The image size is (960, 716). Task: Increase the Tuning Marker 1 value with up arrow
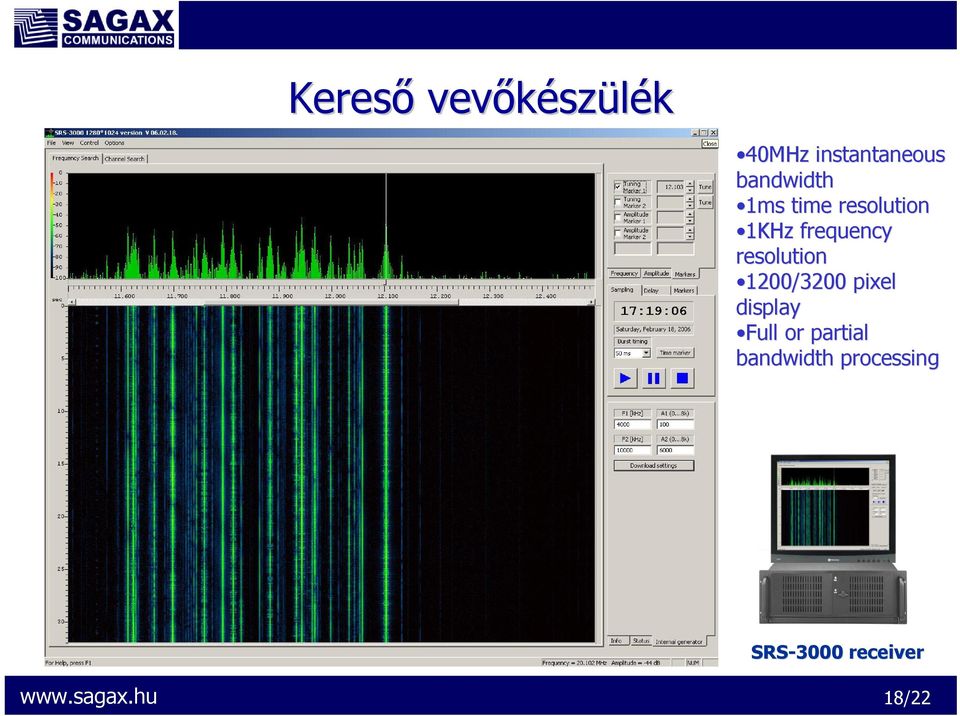690,183
